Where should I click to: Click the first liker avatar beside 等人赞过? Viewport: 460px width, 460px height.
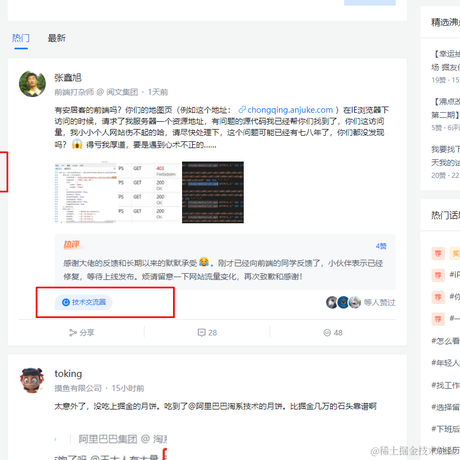pos(332,302)
